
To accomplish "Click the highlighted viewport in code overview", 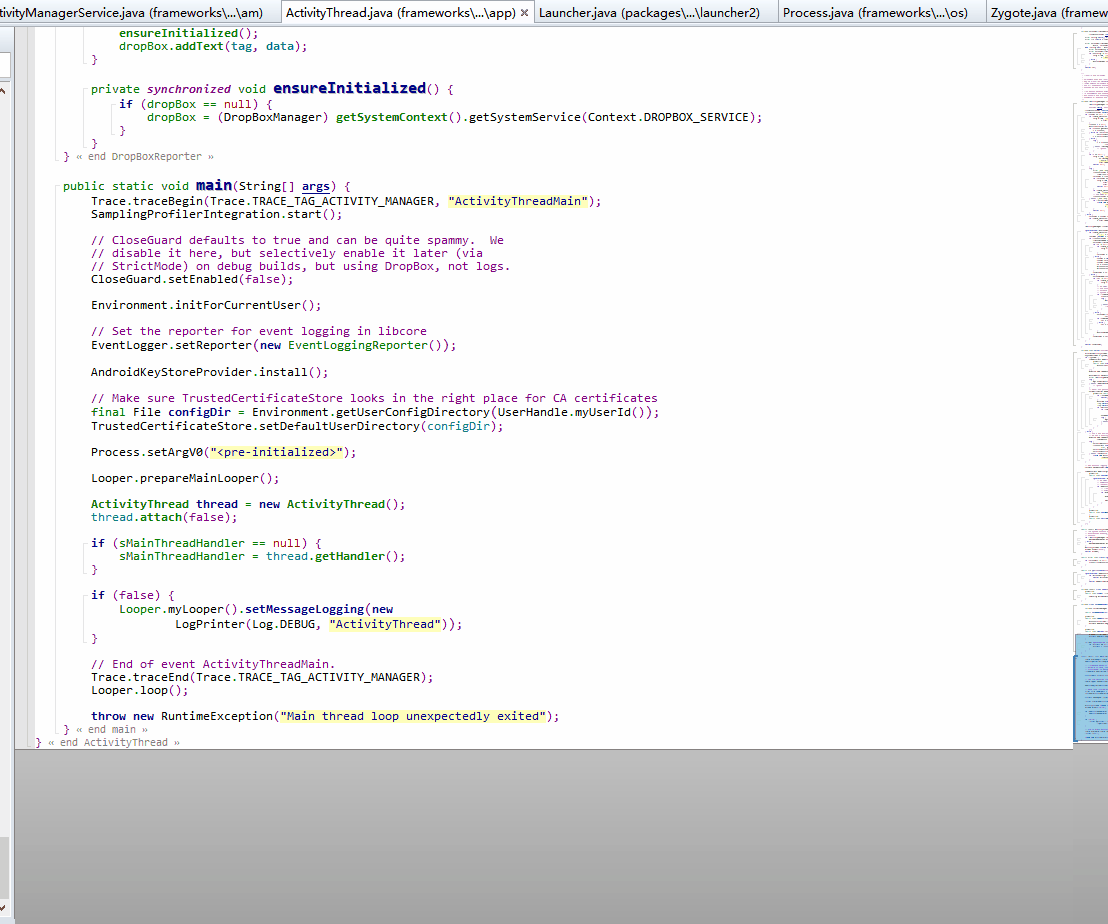I will 1091,687.
